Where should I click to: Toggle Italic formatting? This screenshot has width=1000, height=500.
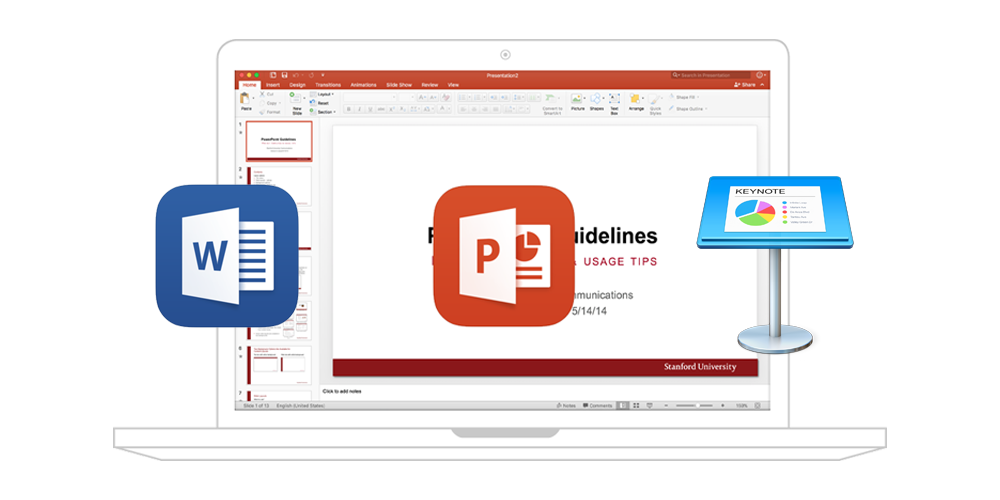pos(359,109)
